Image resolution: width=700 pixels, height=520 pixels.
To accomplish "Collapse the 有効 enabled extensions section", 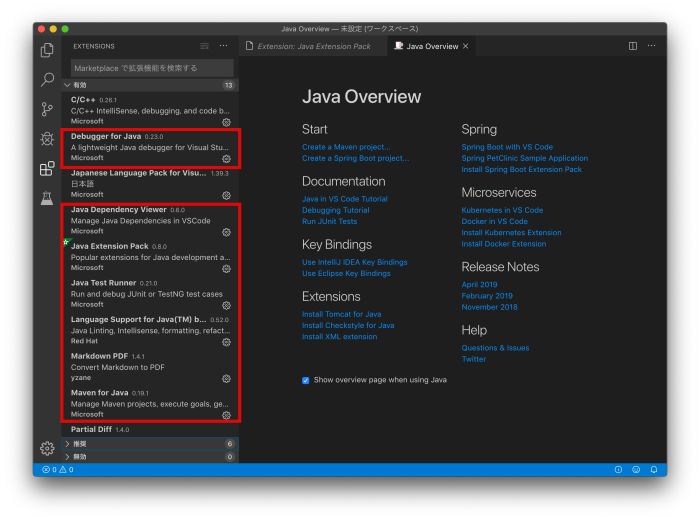I will pyautogui.click(x=150, y=85).
